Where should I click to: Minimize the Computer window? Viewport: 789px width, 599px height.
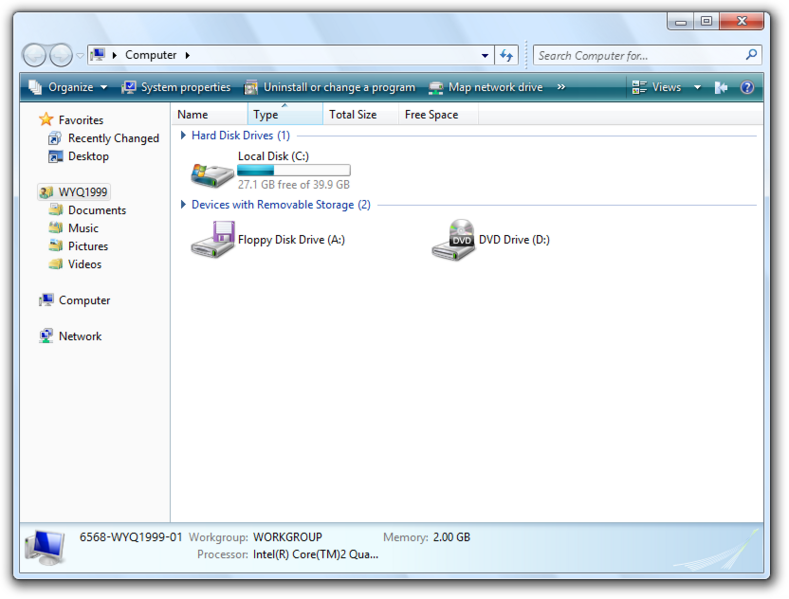[681, 21]
